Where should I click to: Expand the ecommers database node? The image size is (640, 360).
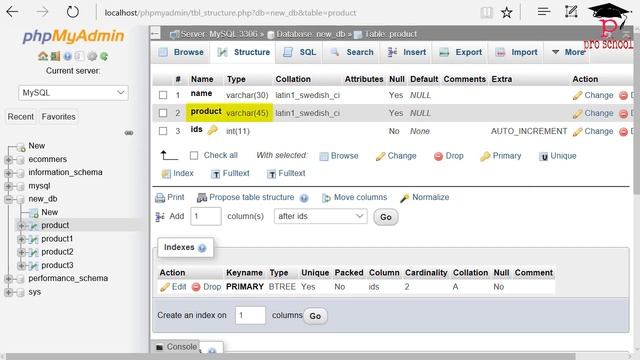(9, 160)
